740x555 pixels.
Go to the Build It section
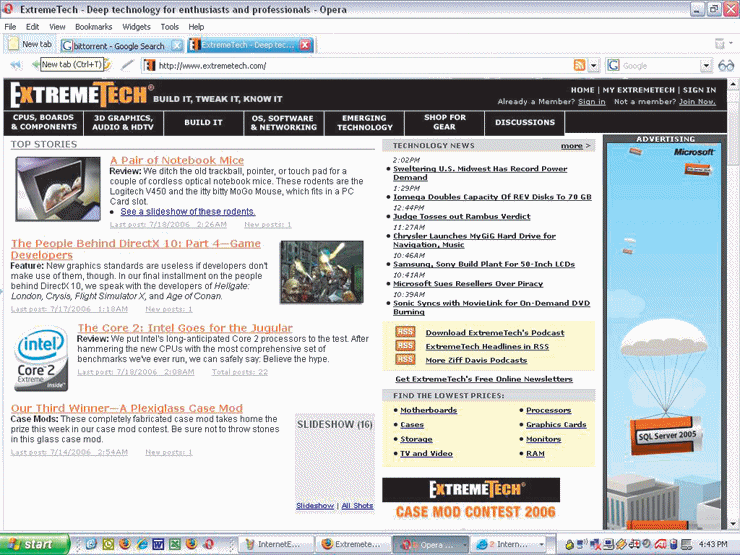tap(203, 122)
